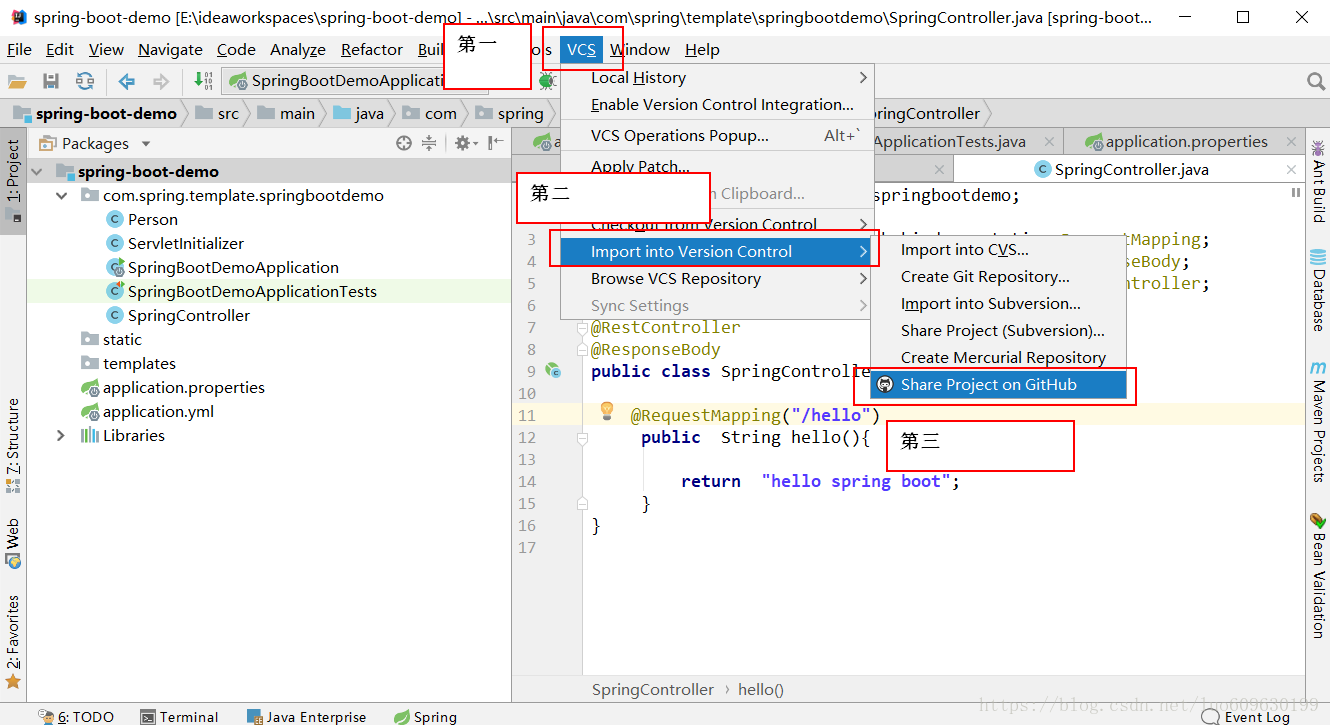Collapse the com.spring.template.springbootdemo package

tap(62, 195)
